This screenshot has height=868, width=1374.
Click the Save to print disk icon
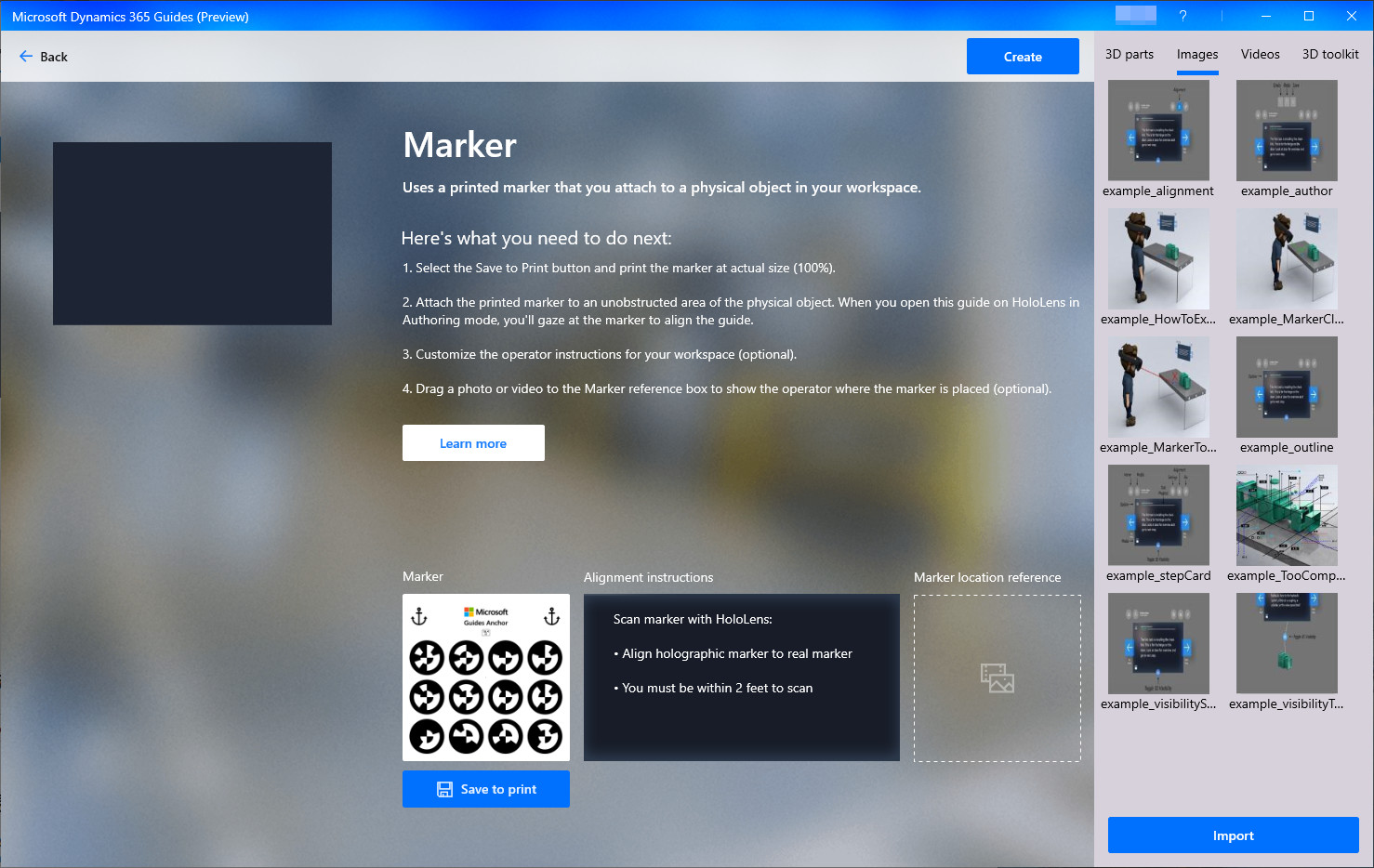[x=444, y=789]
